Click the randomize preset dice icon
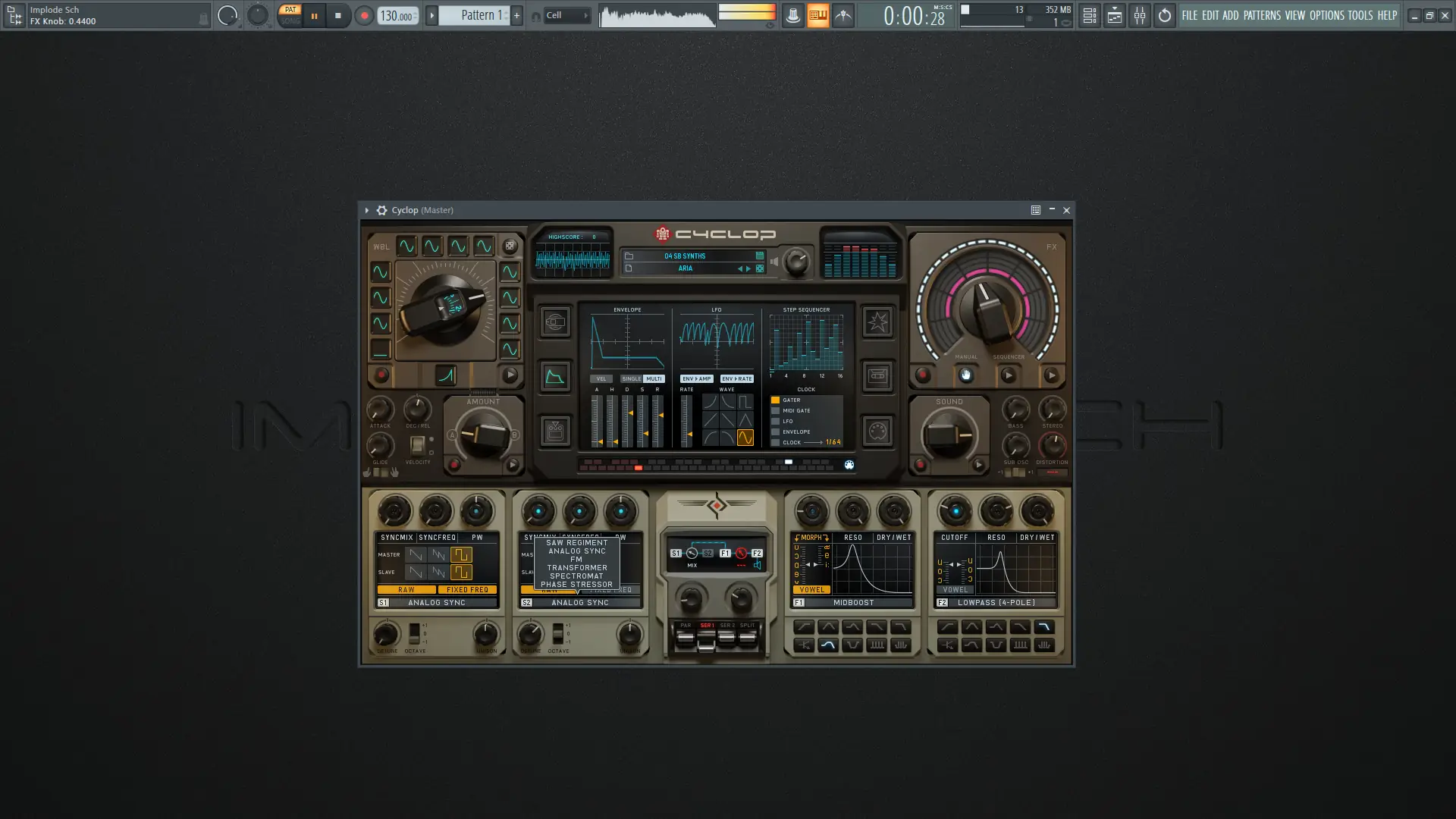This screenshot has width=1456, height=819. 759,268
